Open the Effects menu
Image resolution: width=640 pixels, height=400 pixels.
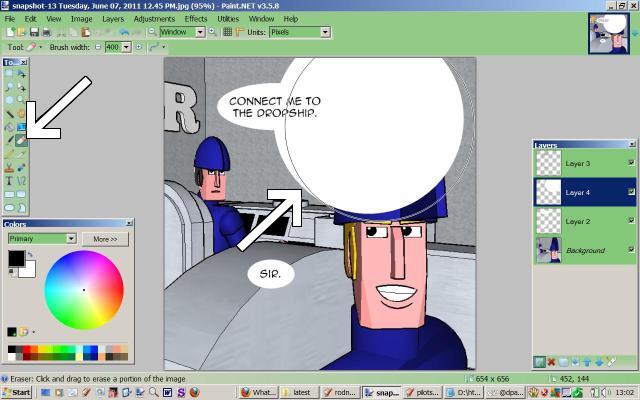pyautogui.click(x=196, y=18)
